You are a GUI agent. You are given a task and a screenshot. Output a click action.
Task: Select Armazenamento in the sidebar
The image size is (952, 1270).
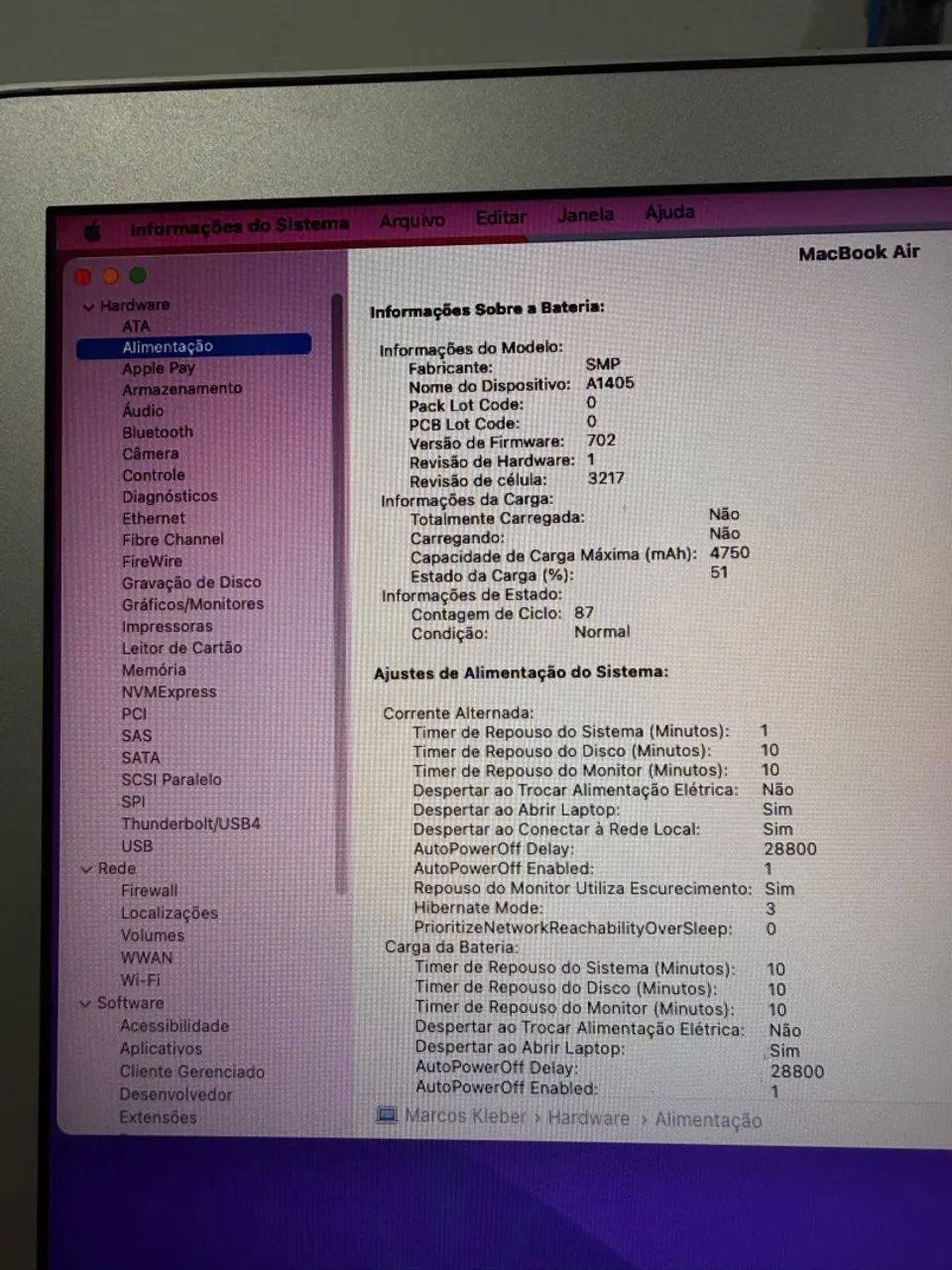click(x=181, y=389)
